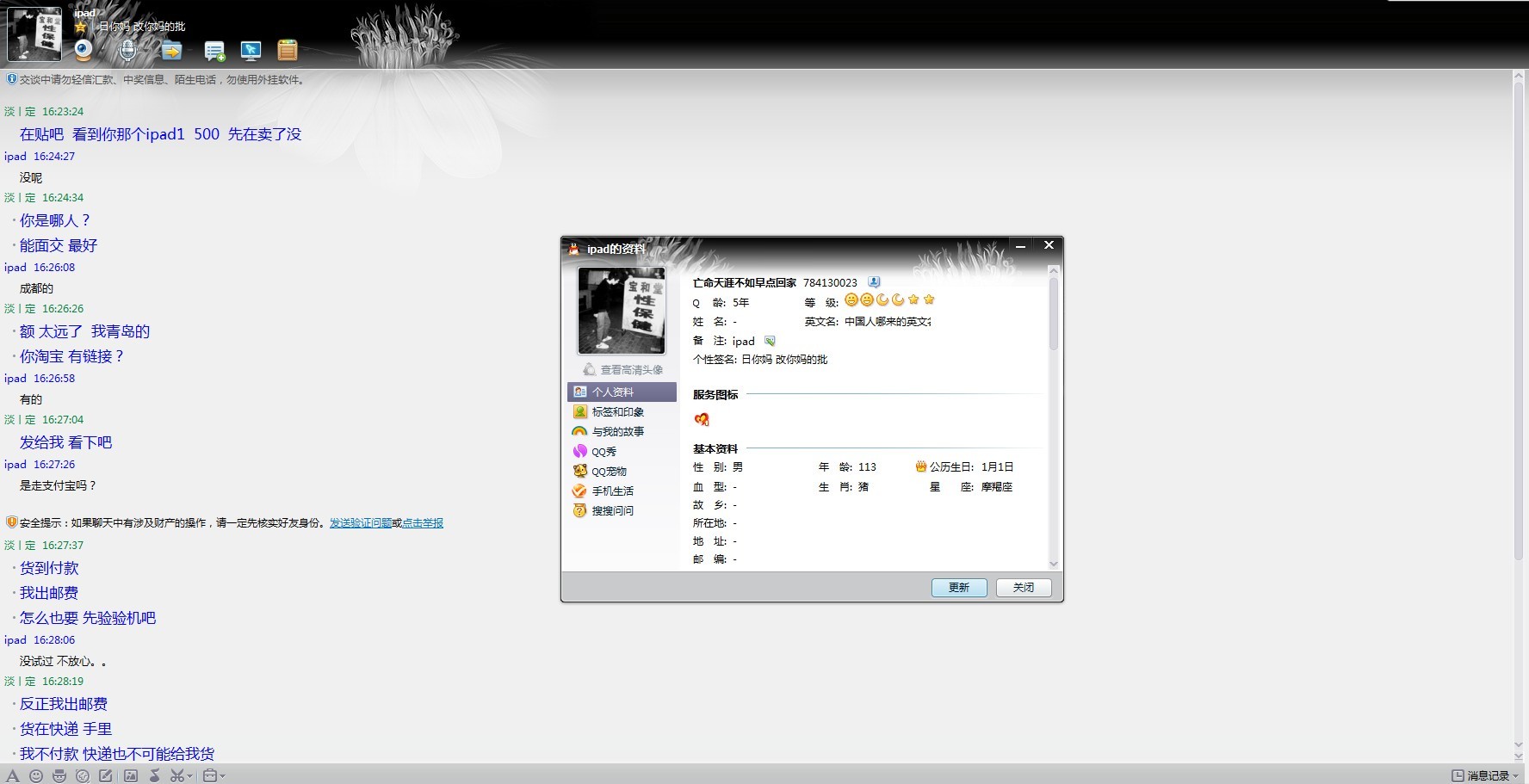Image resolution: width=1529 pixels, height=784 pixels.
Task: Click the heart service icon under 服务图标
Action: [702, 419]
